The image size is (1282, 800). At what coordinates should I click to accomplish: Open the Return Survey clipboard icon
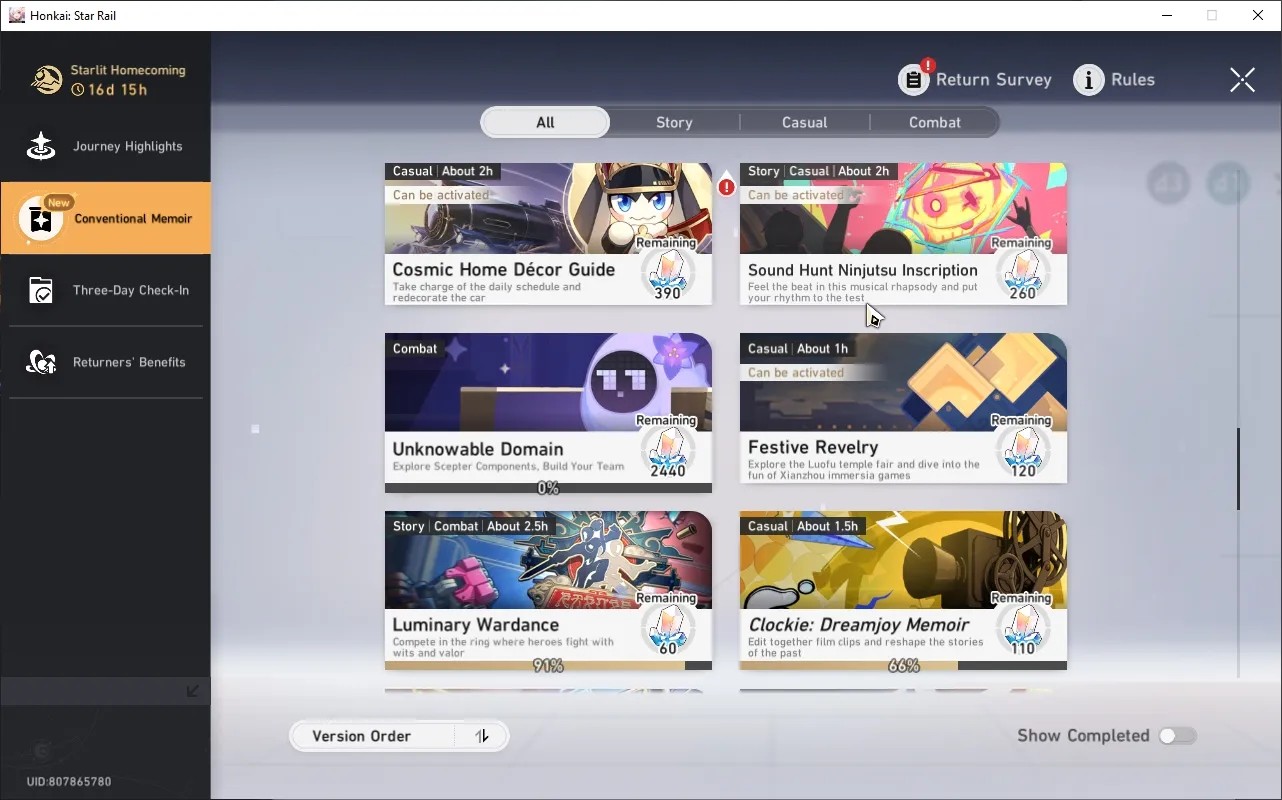pyautogui.click(x=914, y=80)
